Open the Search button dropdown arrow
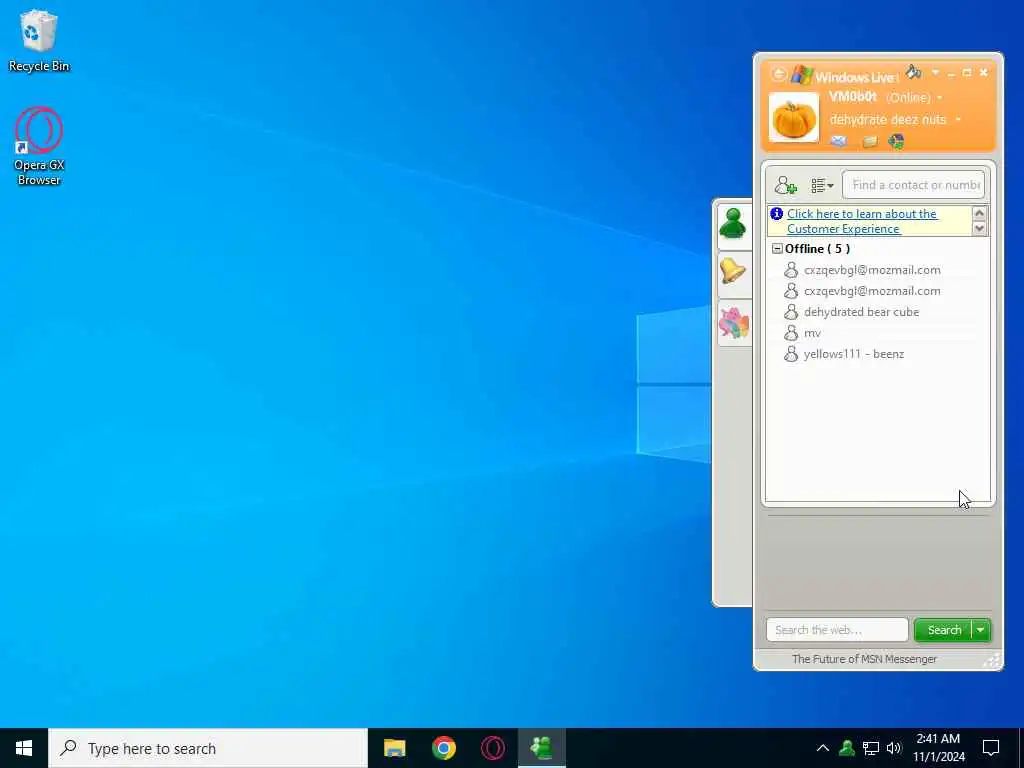The width and height of the screenshot is (1024, 768). pyautogui.click(x=981, y=630)
